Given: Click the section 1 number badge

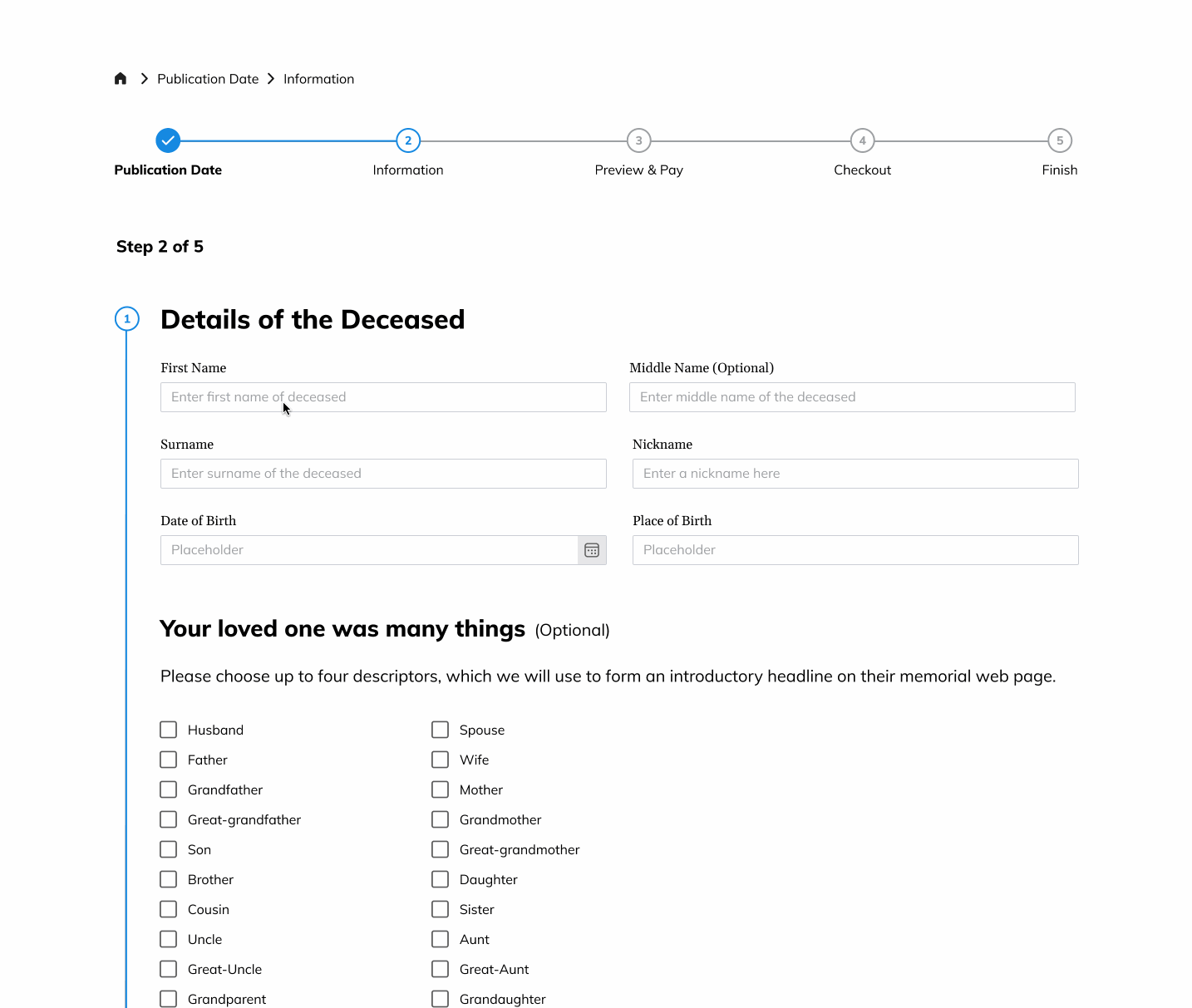Looking at the screenshot, I should tap(127, 319).
